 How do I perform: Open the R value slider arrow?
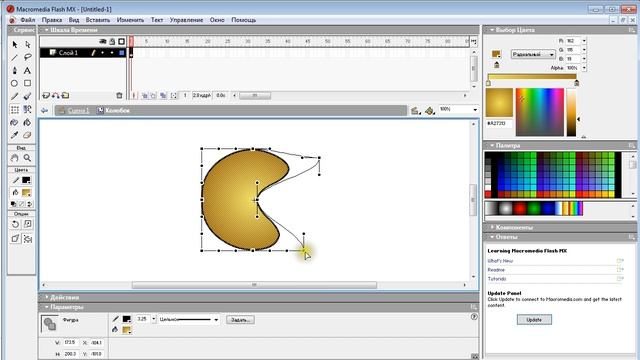pos(584,41)
